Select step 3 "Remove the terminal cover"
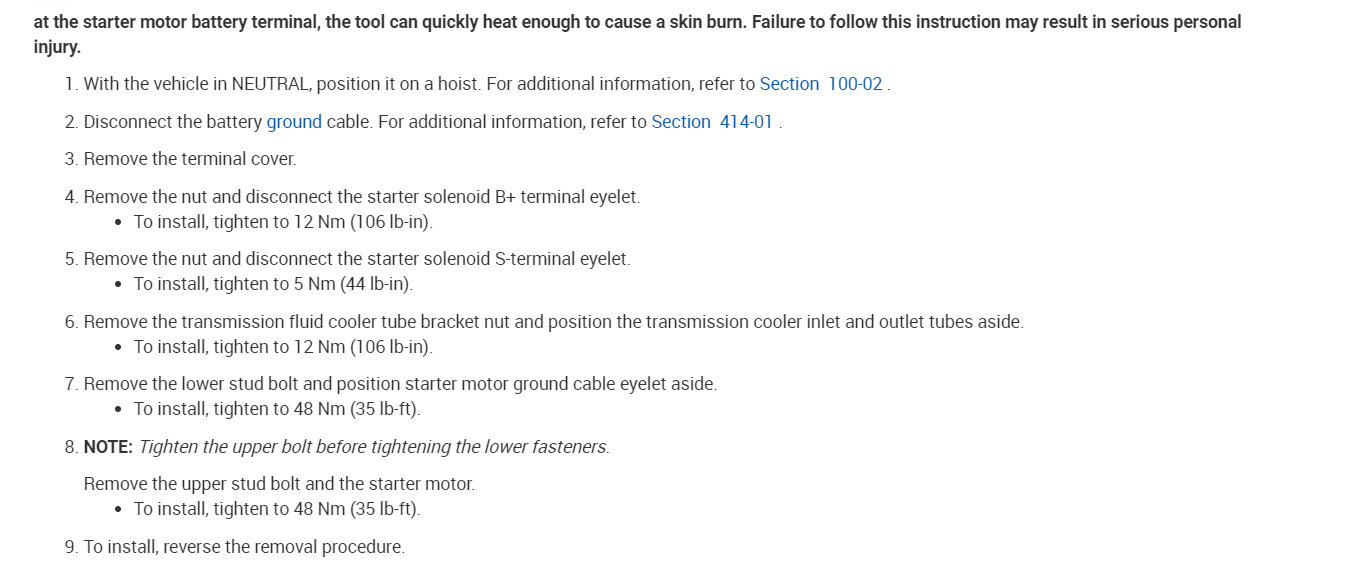Viewport: 1372px width, 570px height. pos(190,159)
